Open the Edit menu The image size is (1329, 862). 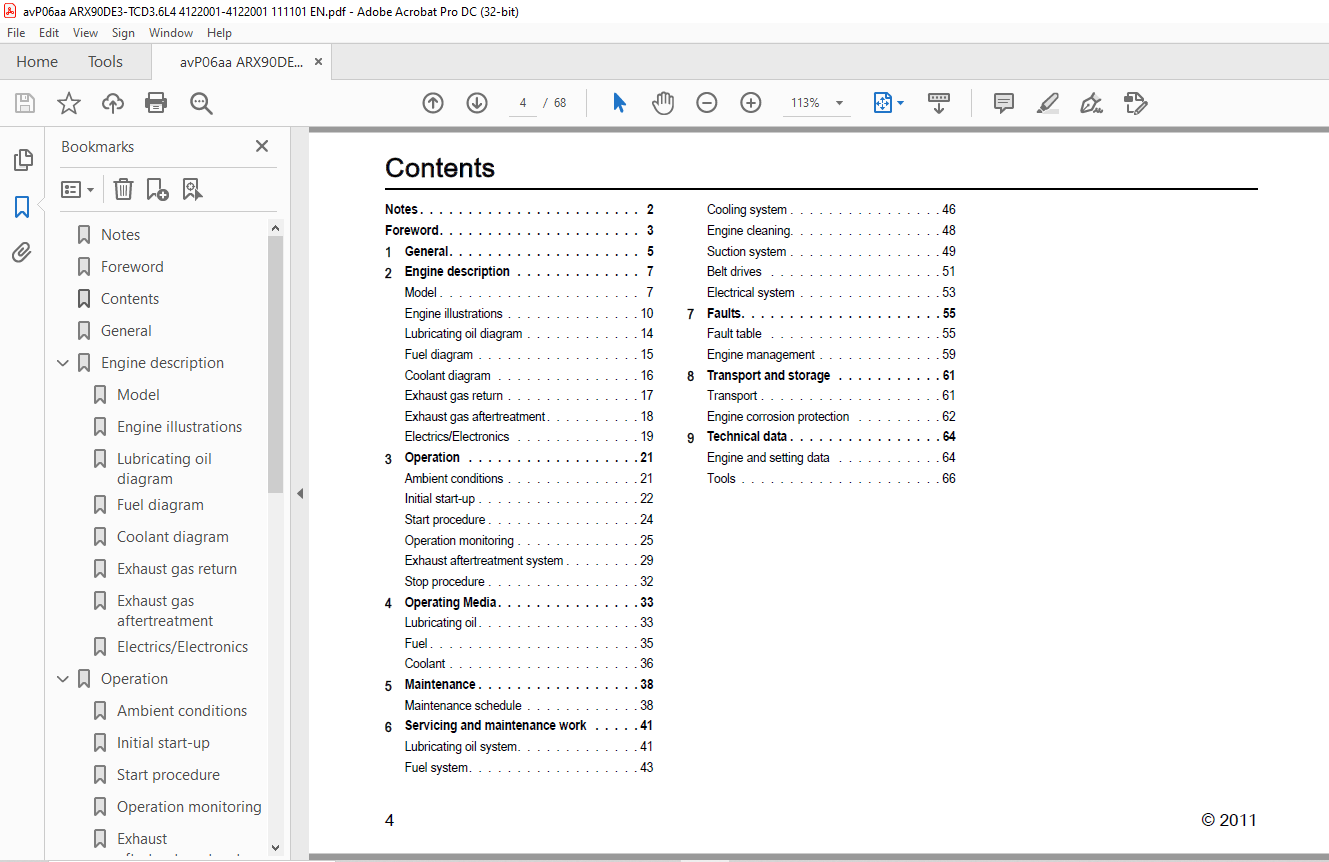point(49,33)
